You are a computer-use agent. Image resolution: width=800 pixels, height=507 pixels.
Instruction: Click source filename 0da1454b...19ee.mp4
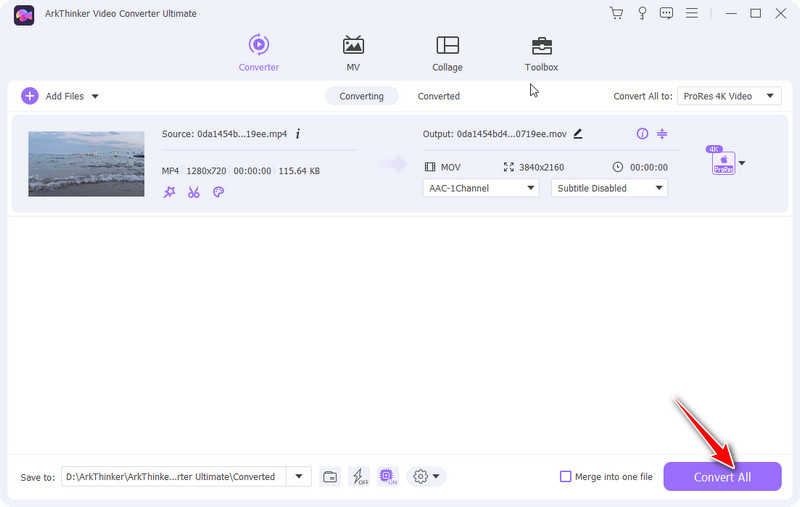pyautogui.click(x=242, y=134)
